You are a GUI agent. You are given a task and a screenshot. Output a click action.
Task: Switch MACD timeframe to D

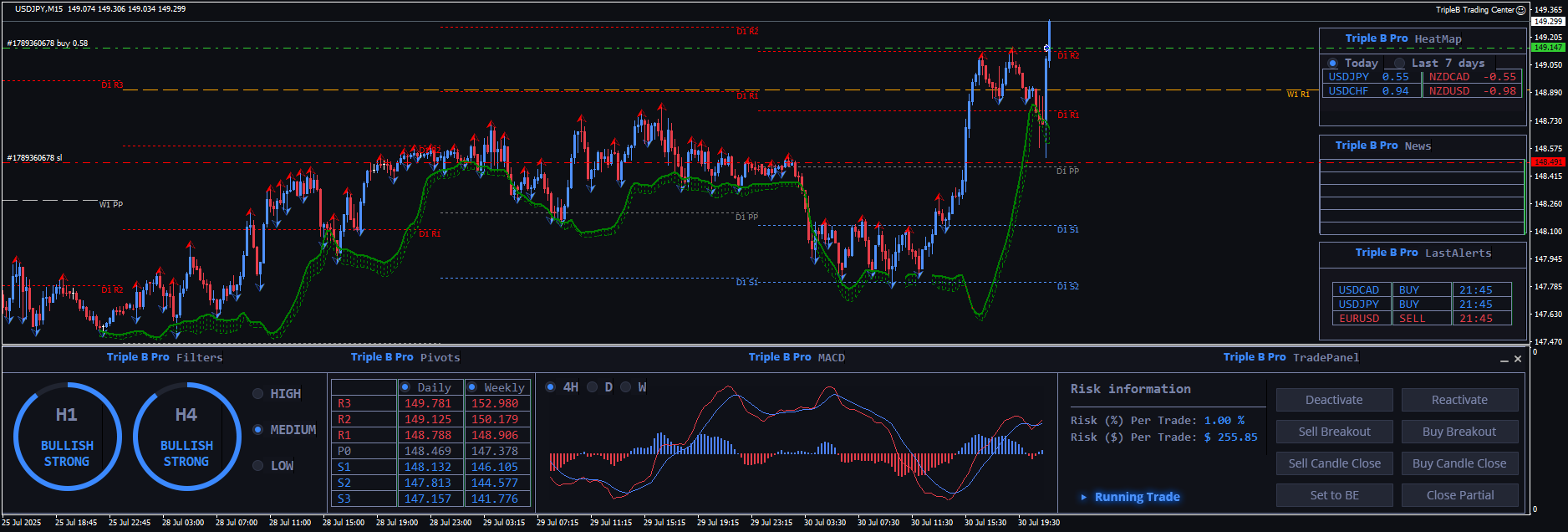coord(593,387)
